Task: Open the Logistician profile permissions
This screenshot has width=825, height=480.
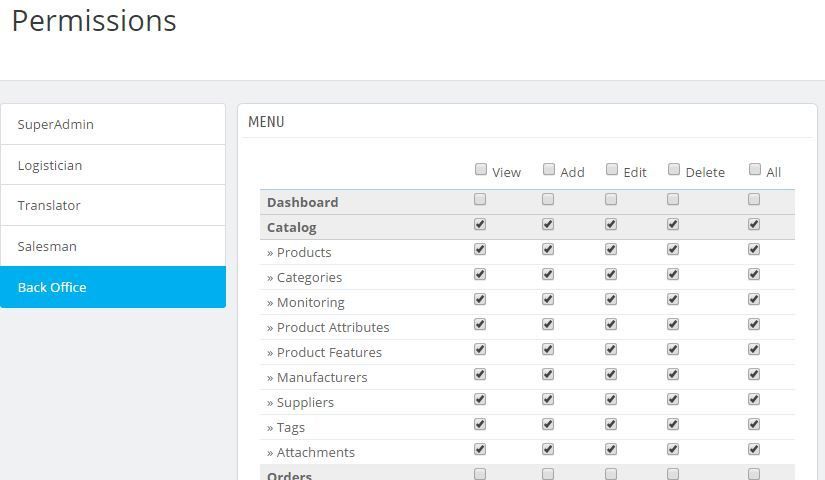Action: point(112,165)
